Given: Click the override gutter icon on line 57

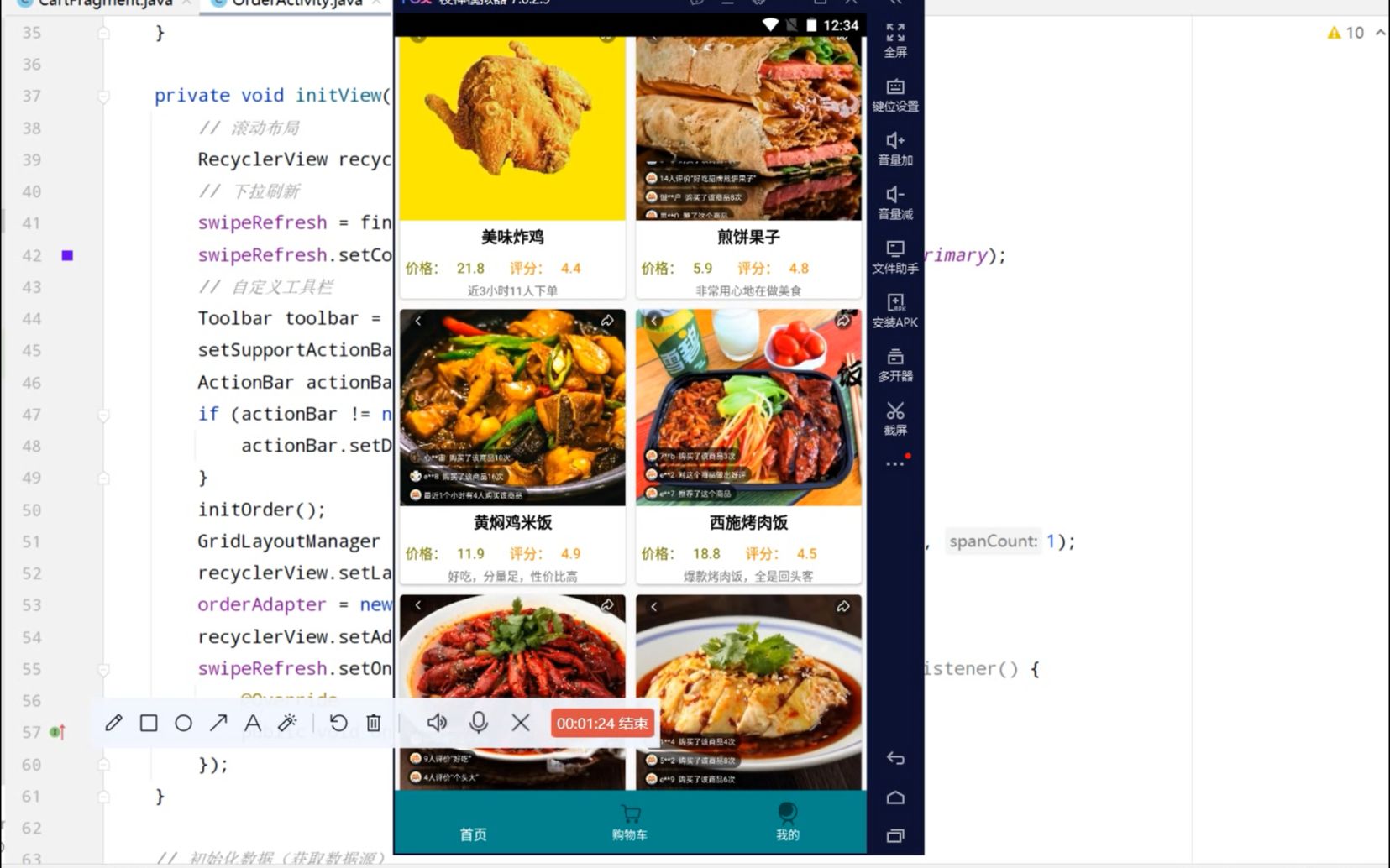Looking at the screenshot, I should (57, 732).
